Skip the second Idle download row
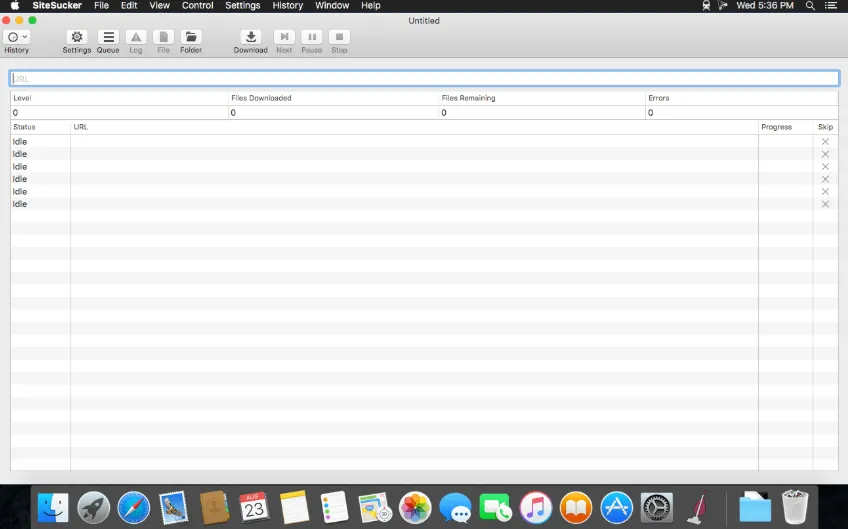The image size is (848, 529). 825,154
